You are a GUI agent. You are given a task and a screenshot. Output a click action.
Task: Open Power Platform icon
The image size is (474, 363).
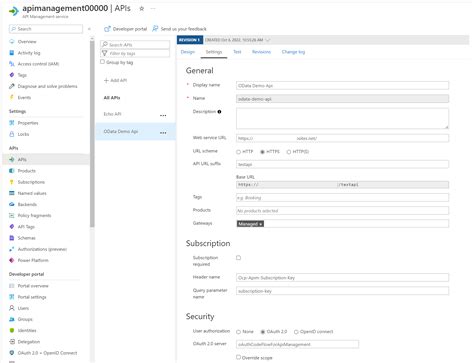point(12,260)
